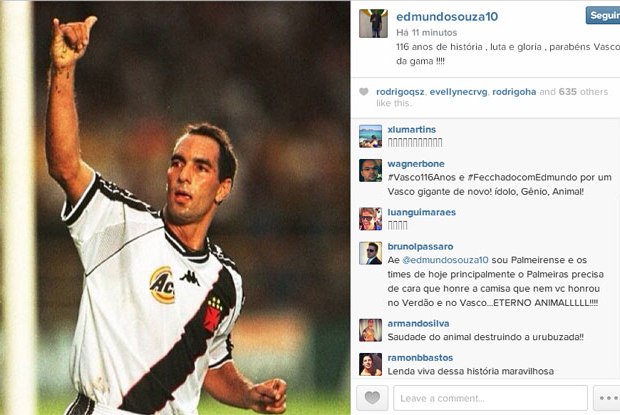Open luanguimaraes commenter avatar
The height and width of the screenshot is (415, 620).
pyautogui.click(x=370, y=219)
